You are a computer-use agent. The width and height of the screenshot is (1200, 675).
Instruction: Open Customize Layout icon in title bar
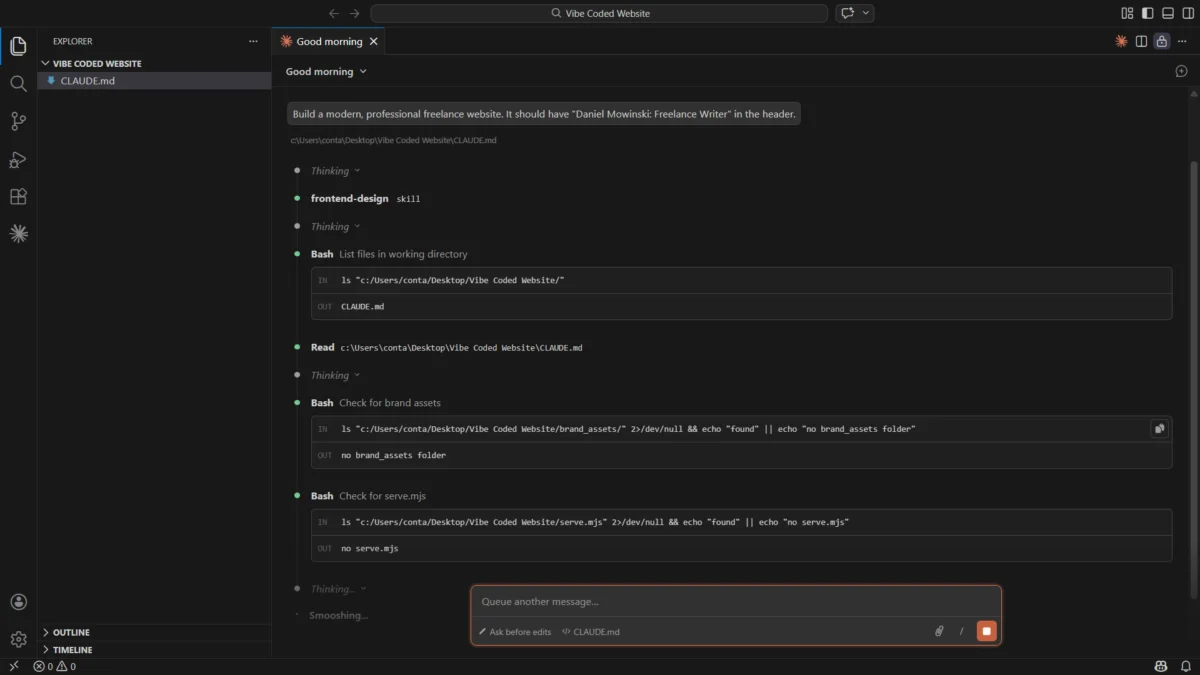click(1127, 13)
